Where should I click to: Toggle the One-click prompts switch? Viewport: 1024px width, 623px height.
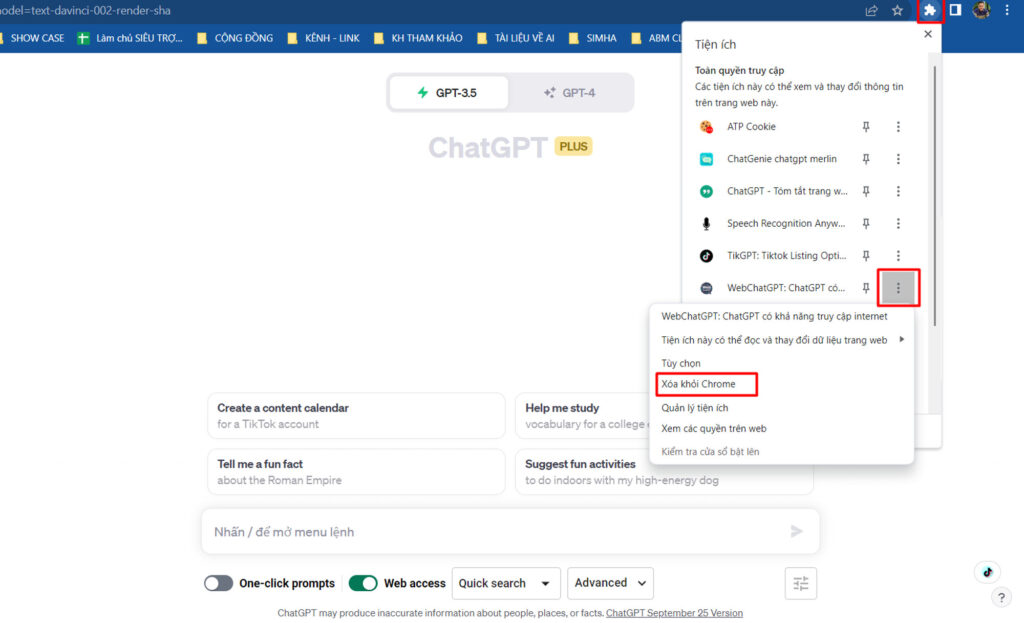[x=219, y=583]
